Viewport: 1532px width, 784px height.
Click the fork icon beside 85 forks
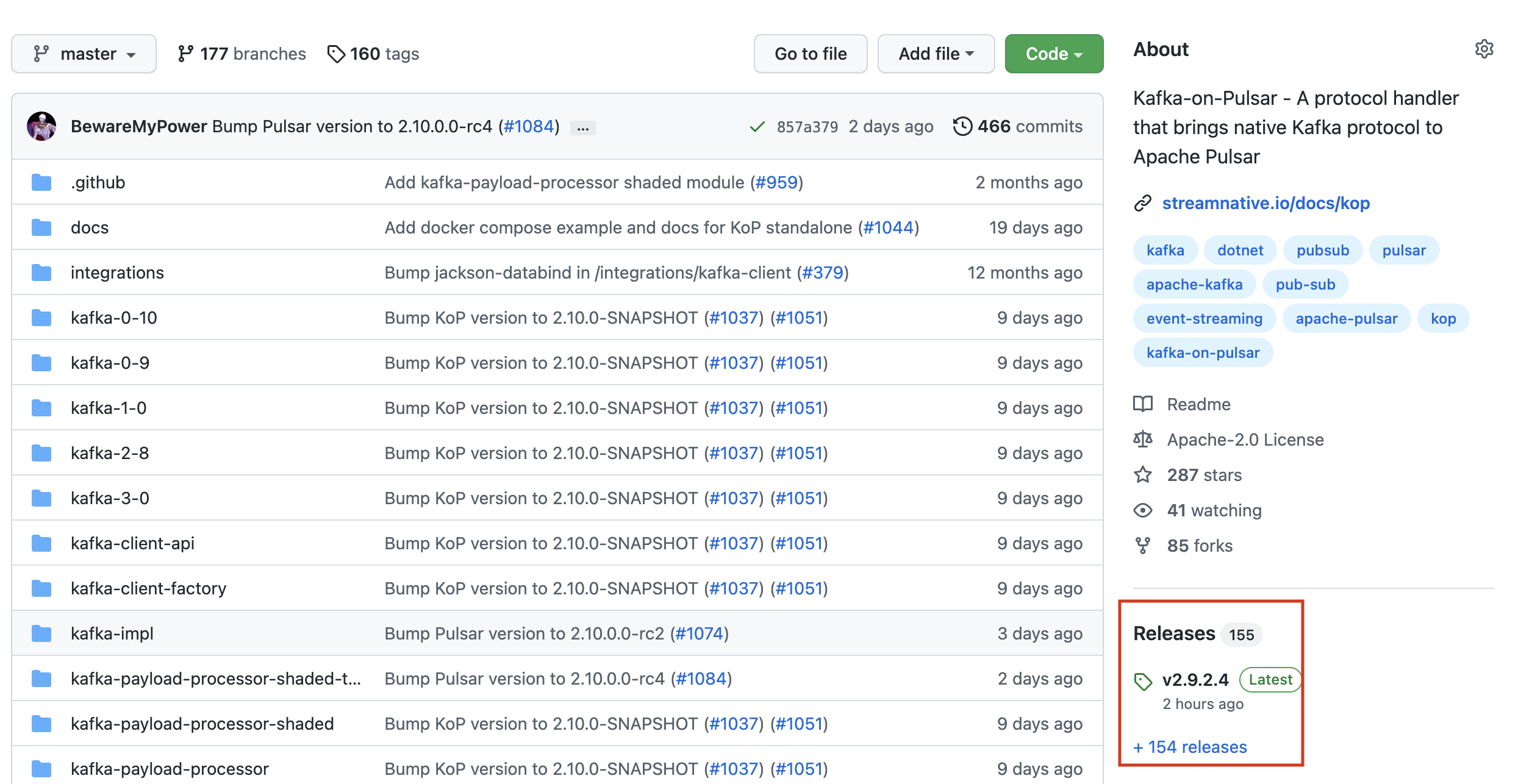[1143, 546]
